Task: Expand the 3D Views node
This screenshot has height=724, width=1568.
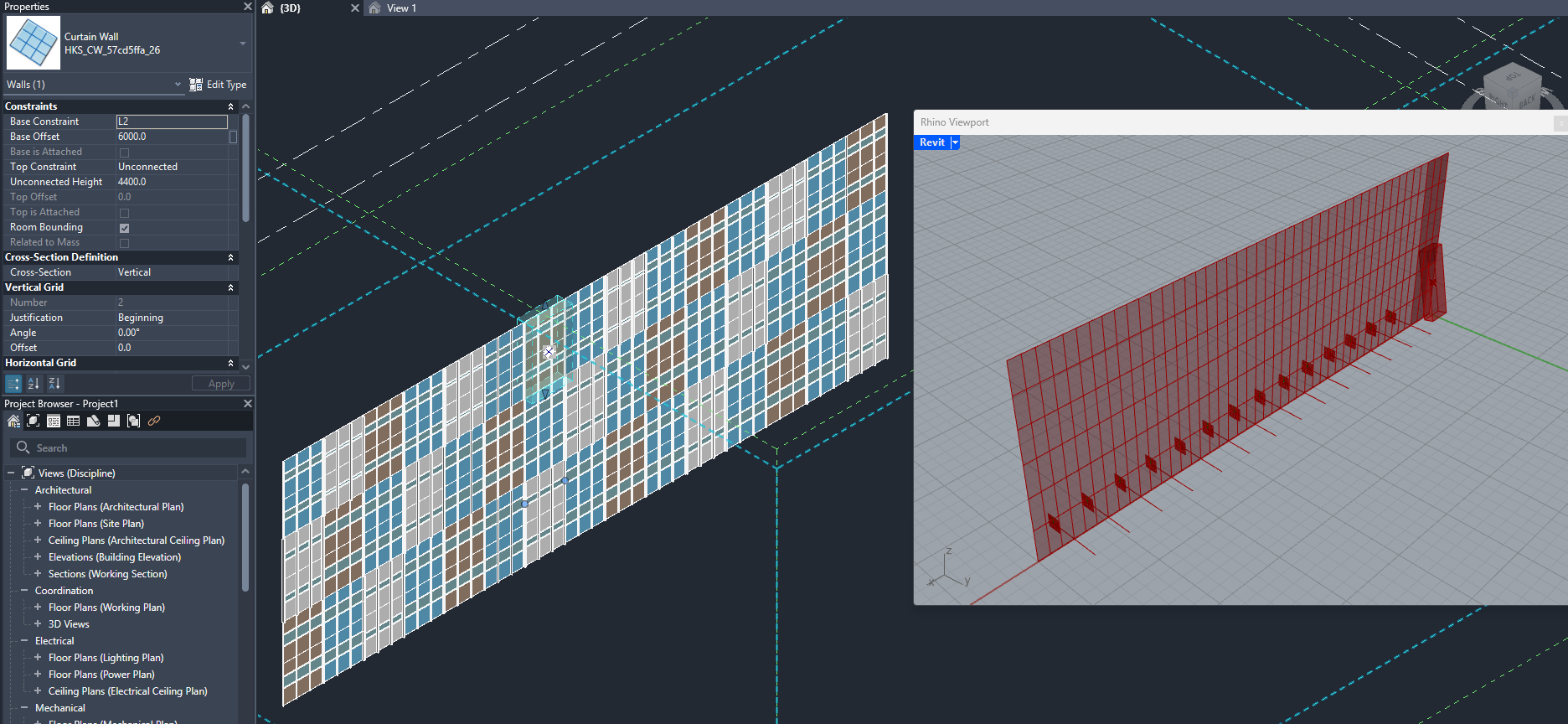Action: 38,623
